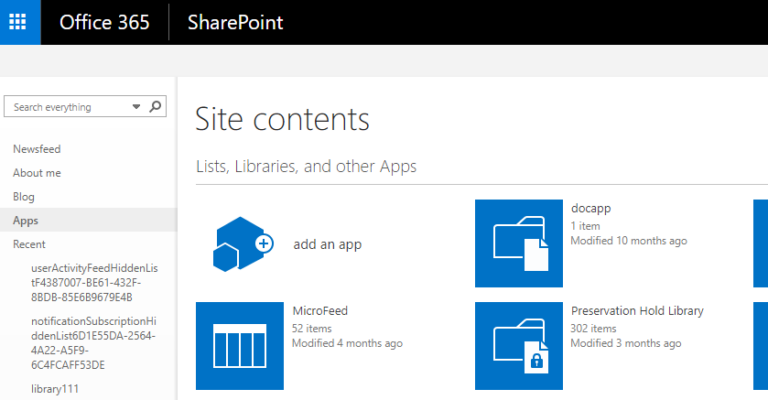Open the Office 365 app launcher grid
Viewport: 768px width, 400px height.
(20, 22)
